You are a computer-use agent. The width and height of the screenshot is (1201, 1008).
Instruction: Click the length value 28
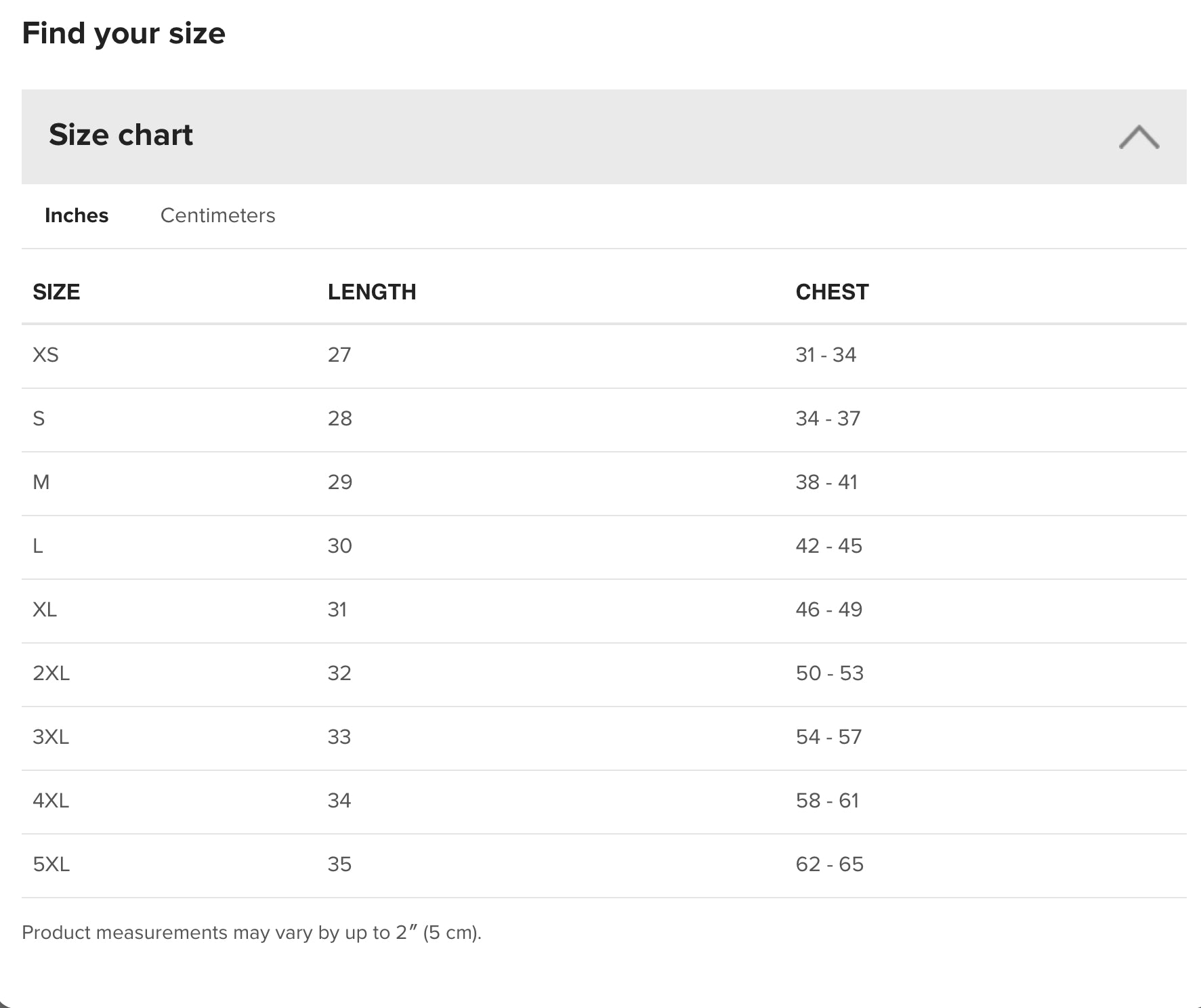[x=339, y=419]
